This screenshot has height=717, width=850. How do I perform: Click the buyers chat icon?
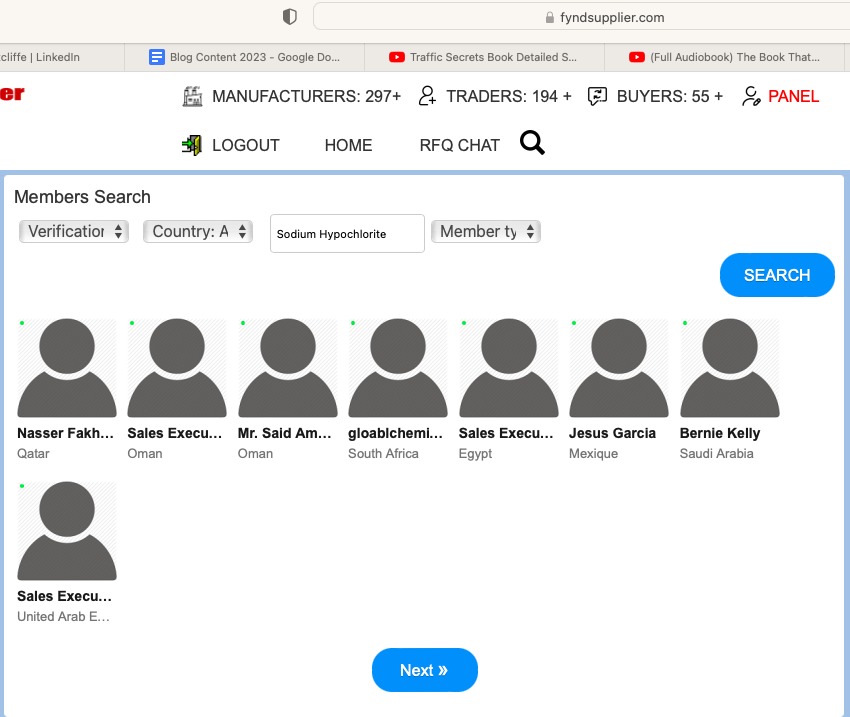[597, 96]
